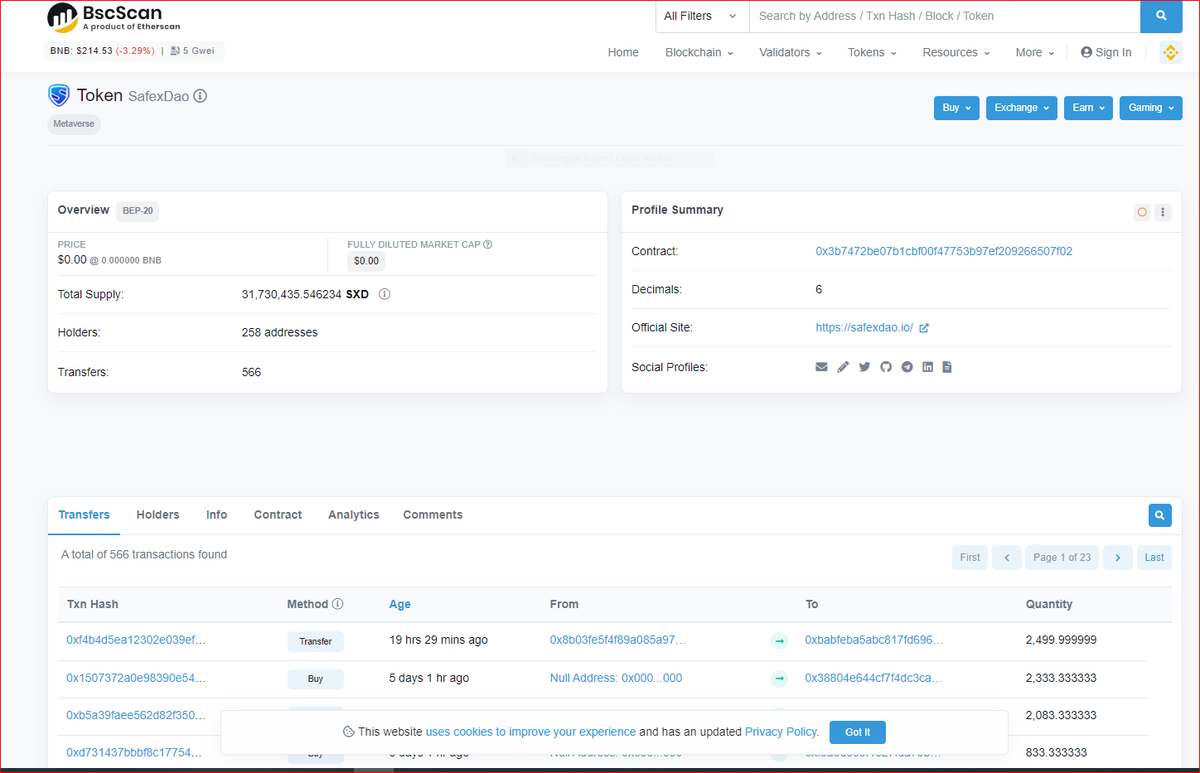This screenshot has width=1200, height=773.
Task: Switch to the Info tab
Action: [217, 515]
